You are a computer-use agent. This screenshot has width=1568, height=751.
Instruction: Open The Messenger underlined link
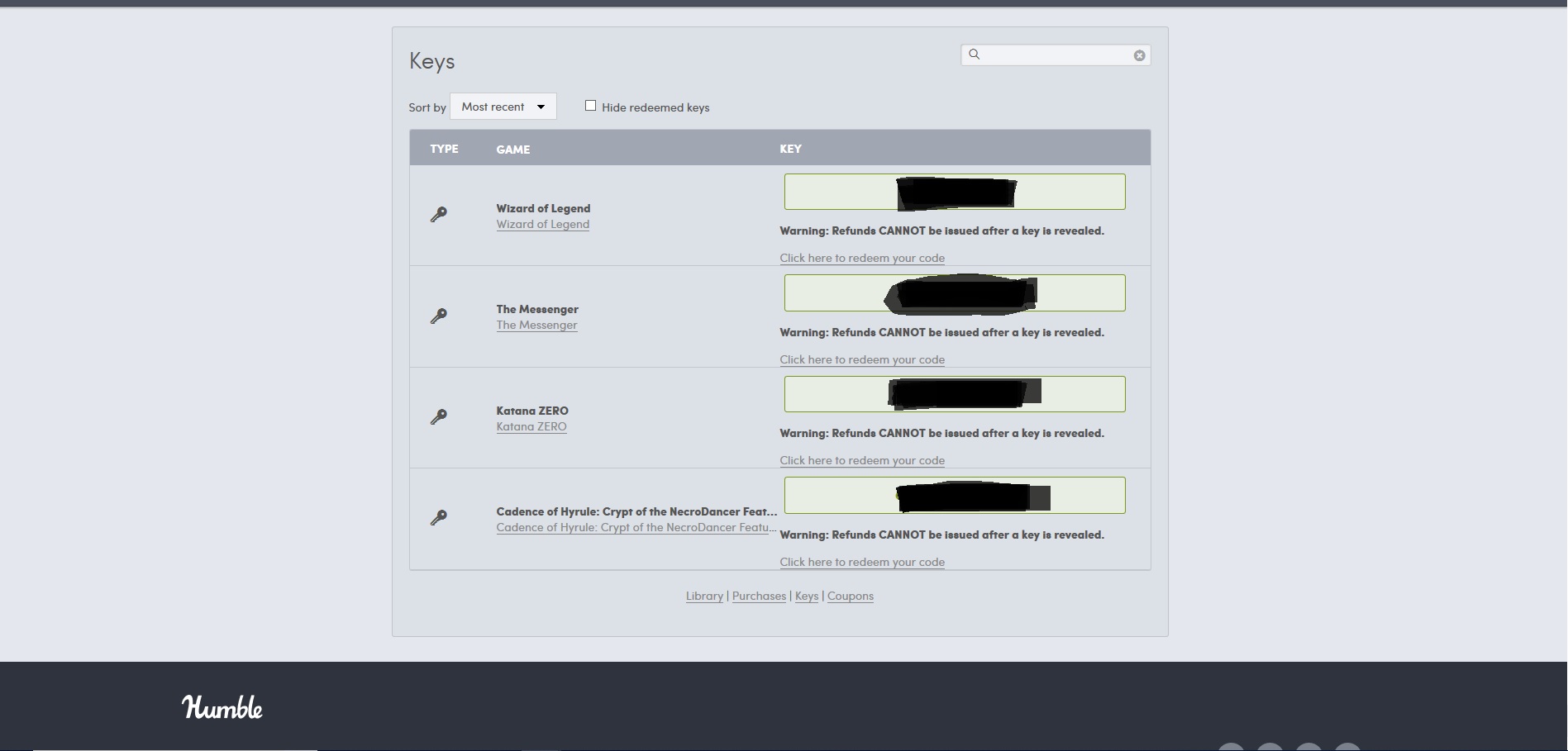point(537,326)
